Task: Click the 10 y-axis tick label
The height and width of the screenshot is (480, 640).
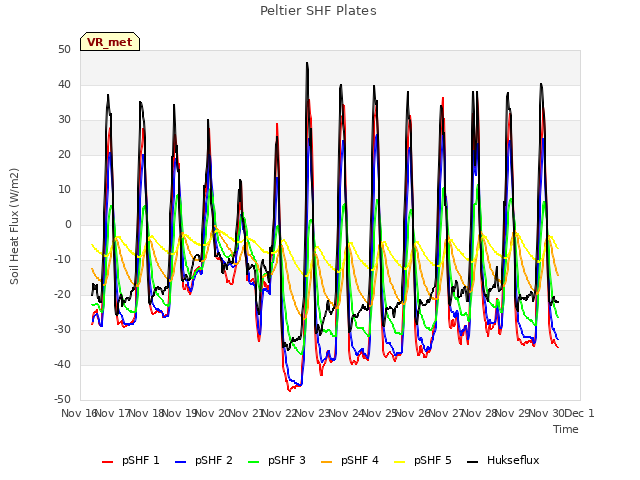Action: point(64,190)
